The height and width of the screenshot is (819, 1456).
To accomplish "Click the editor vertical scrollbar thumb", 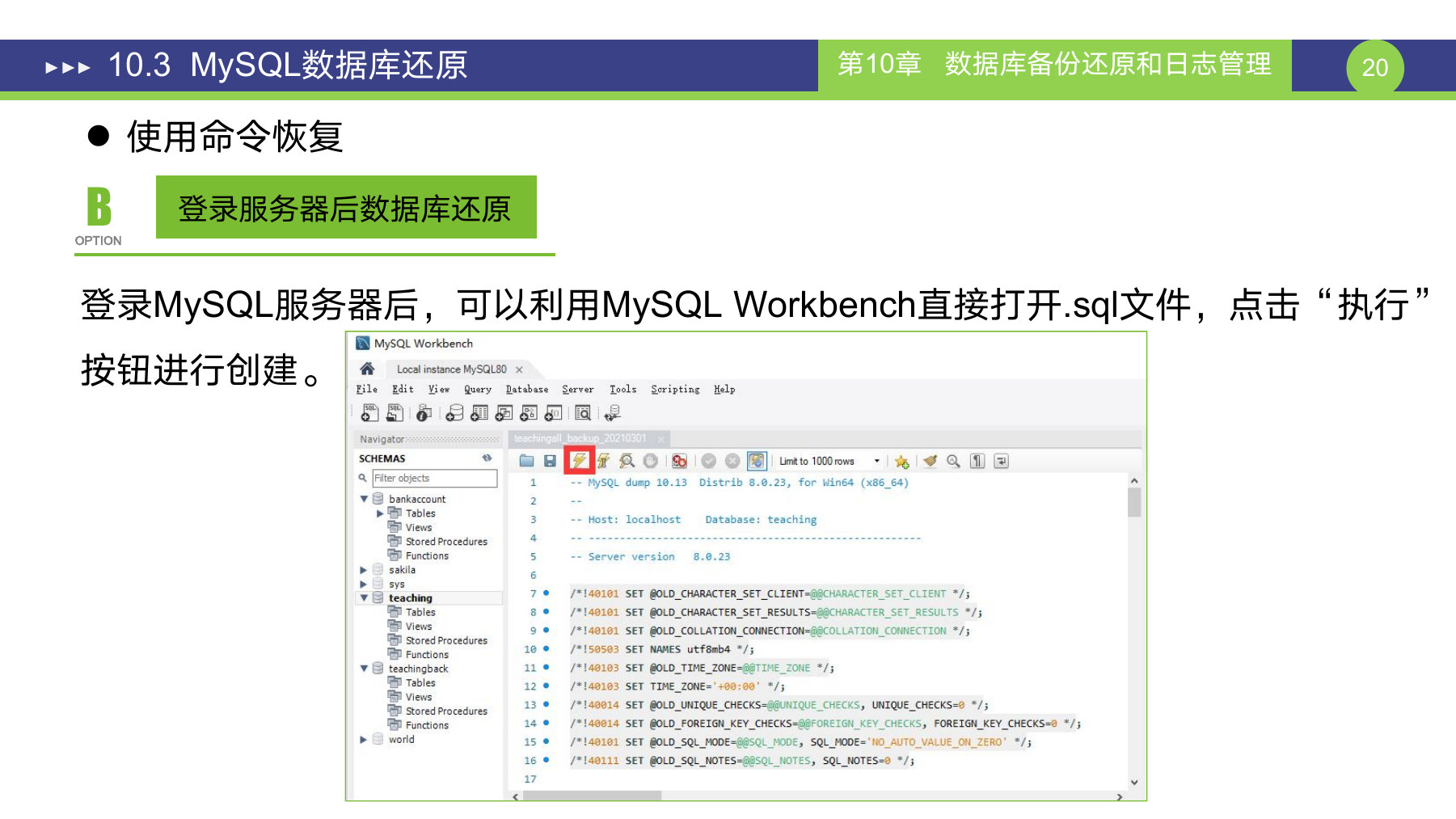I will click(x=1134, y=502).
